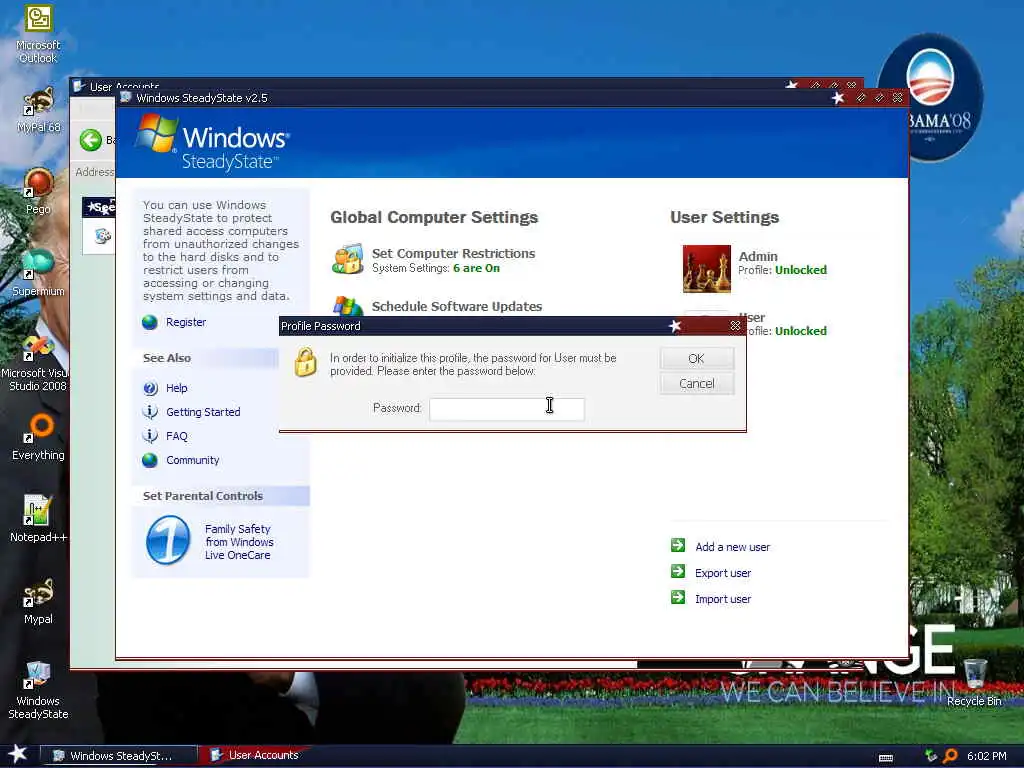Switch to Windows SteadyState taskbar button
The image size is (1024, 768).
click(118, 756)
